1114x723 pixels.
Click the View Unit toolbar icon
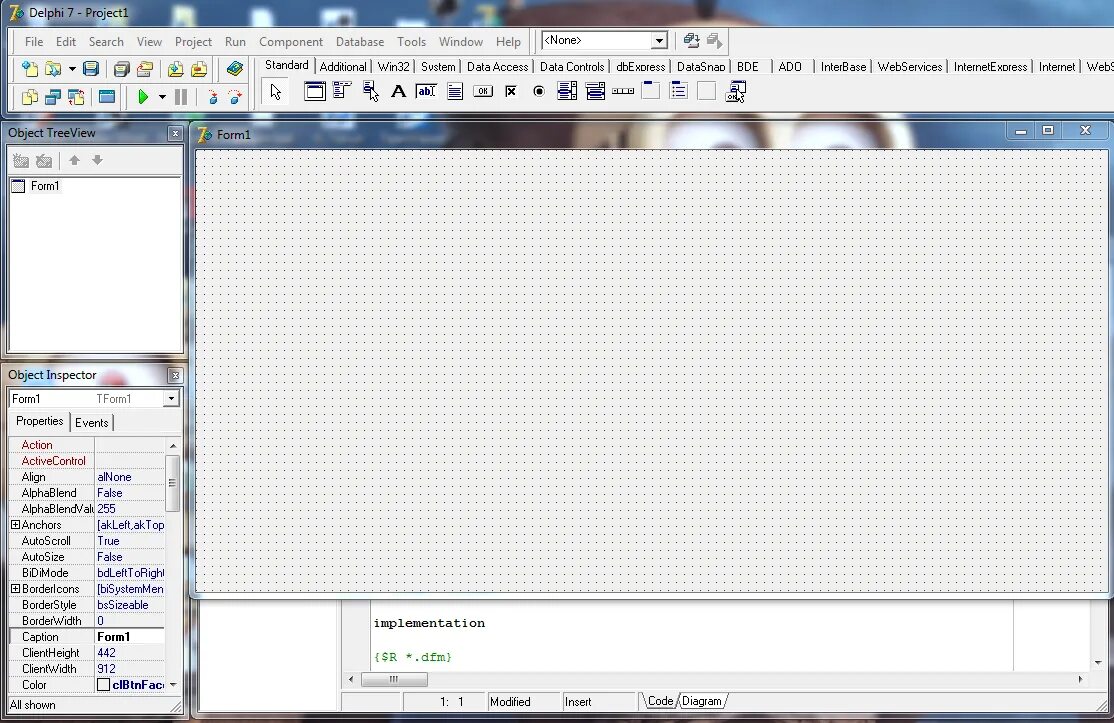(30, 97)
